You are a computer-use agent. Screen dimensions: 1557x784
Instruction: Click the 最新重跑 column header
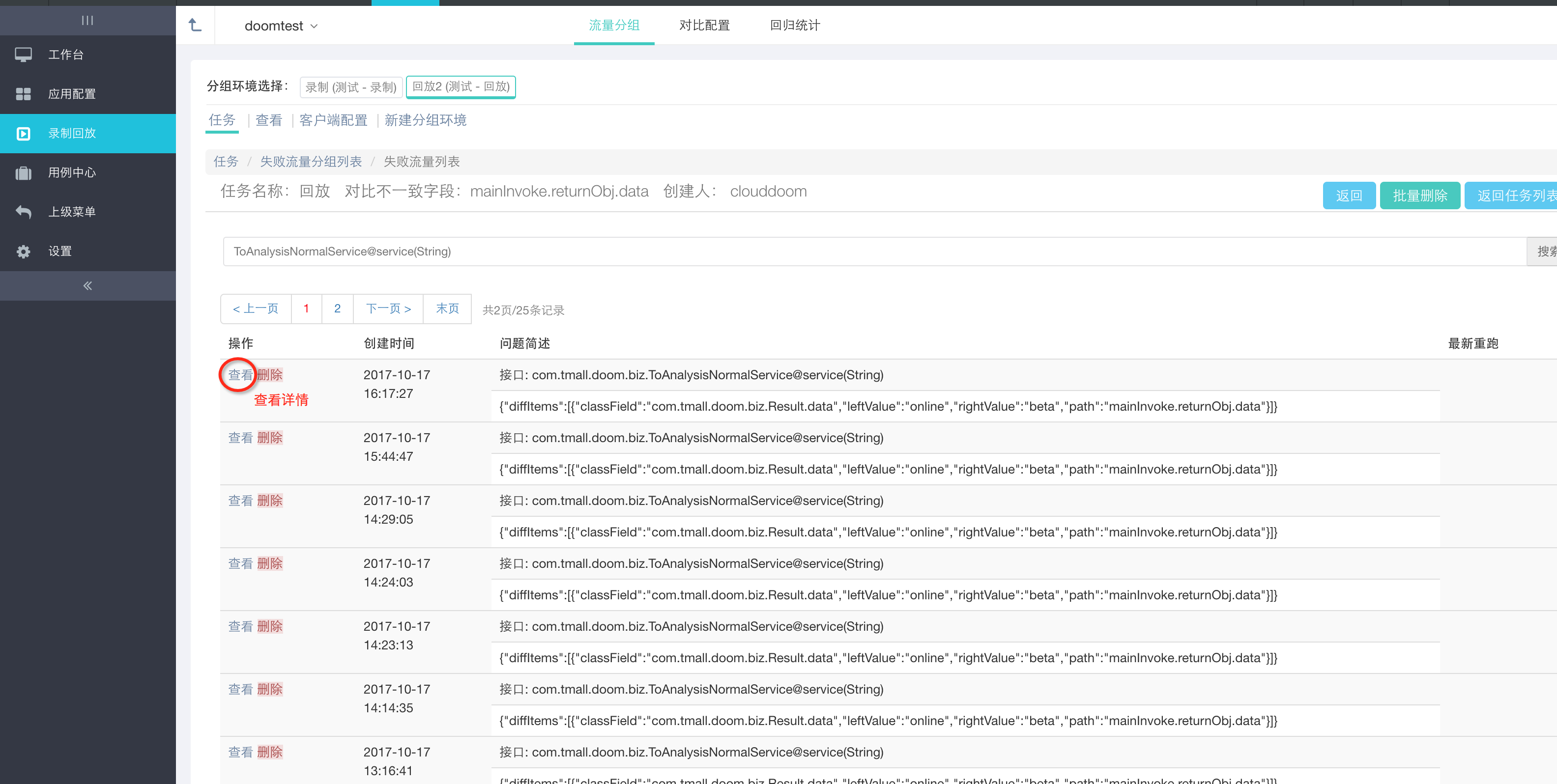1473,343
